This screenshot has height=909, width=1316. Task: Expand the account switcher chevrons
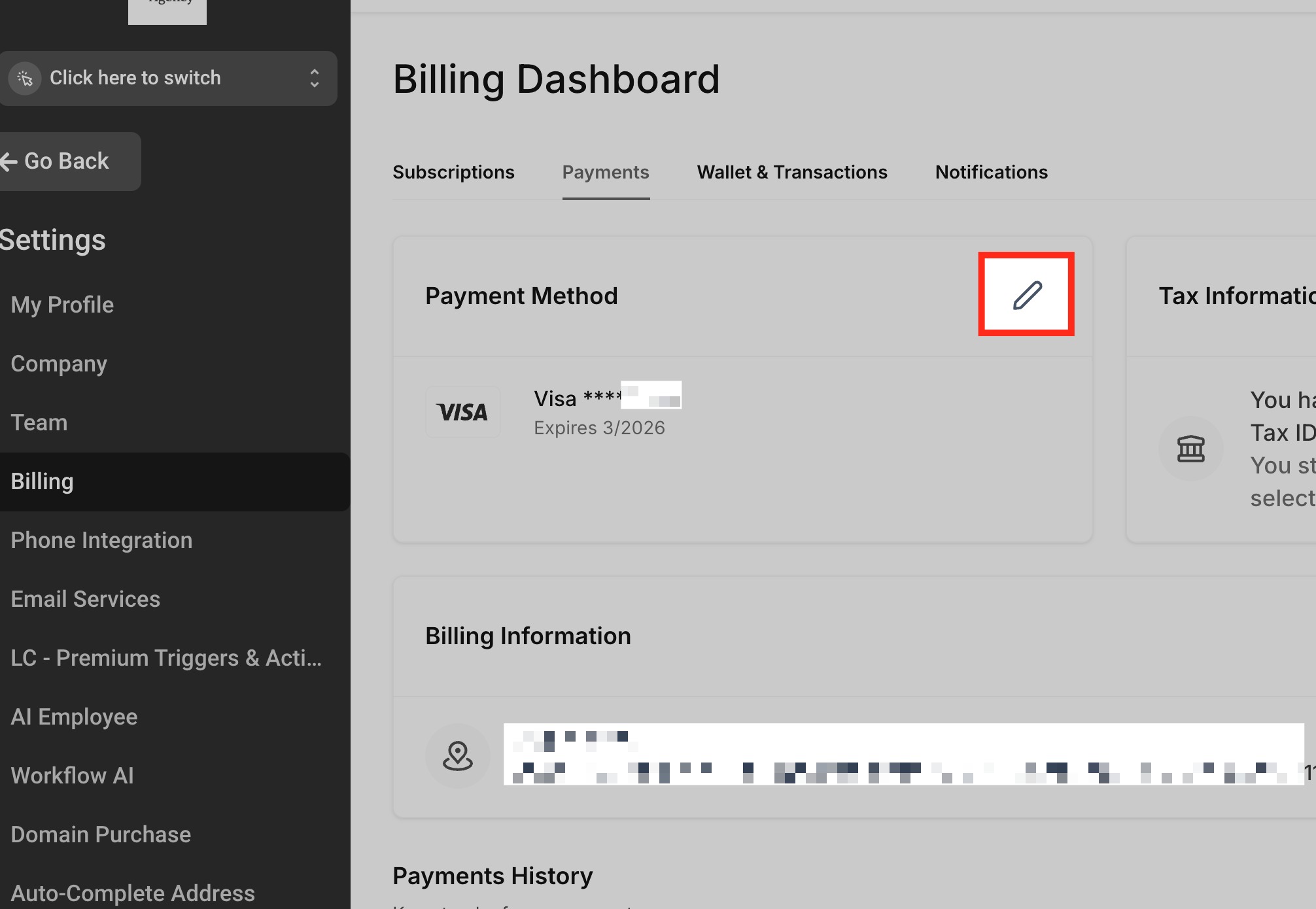tap(315, 78)
